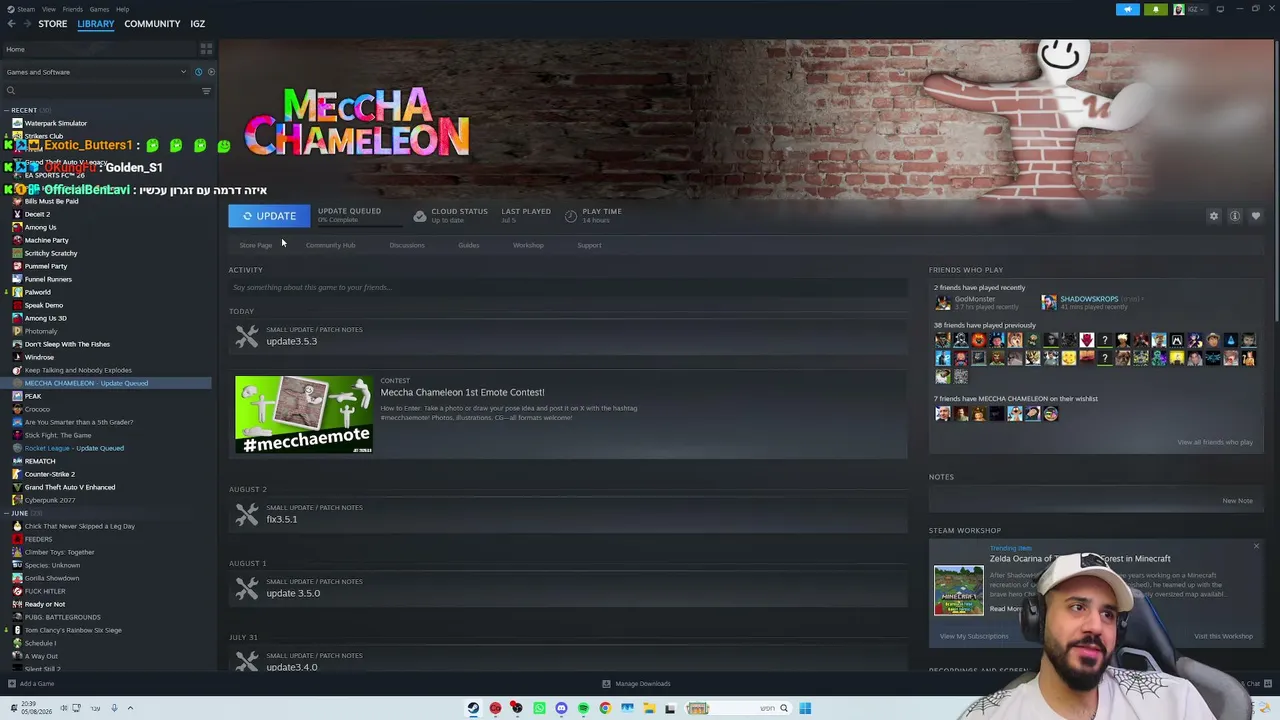Show game info panel

pyautogui.click(x=1235, y=216)
